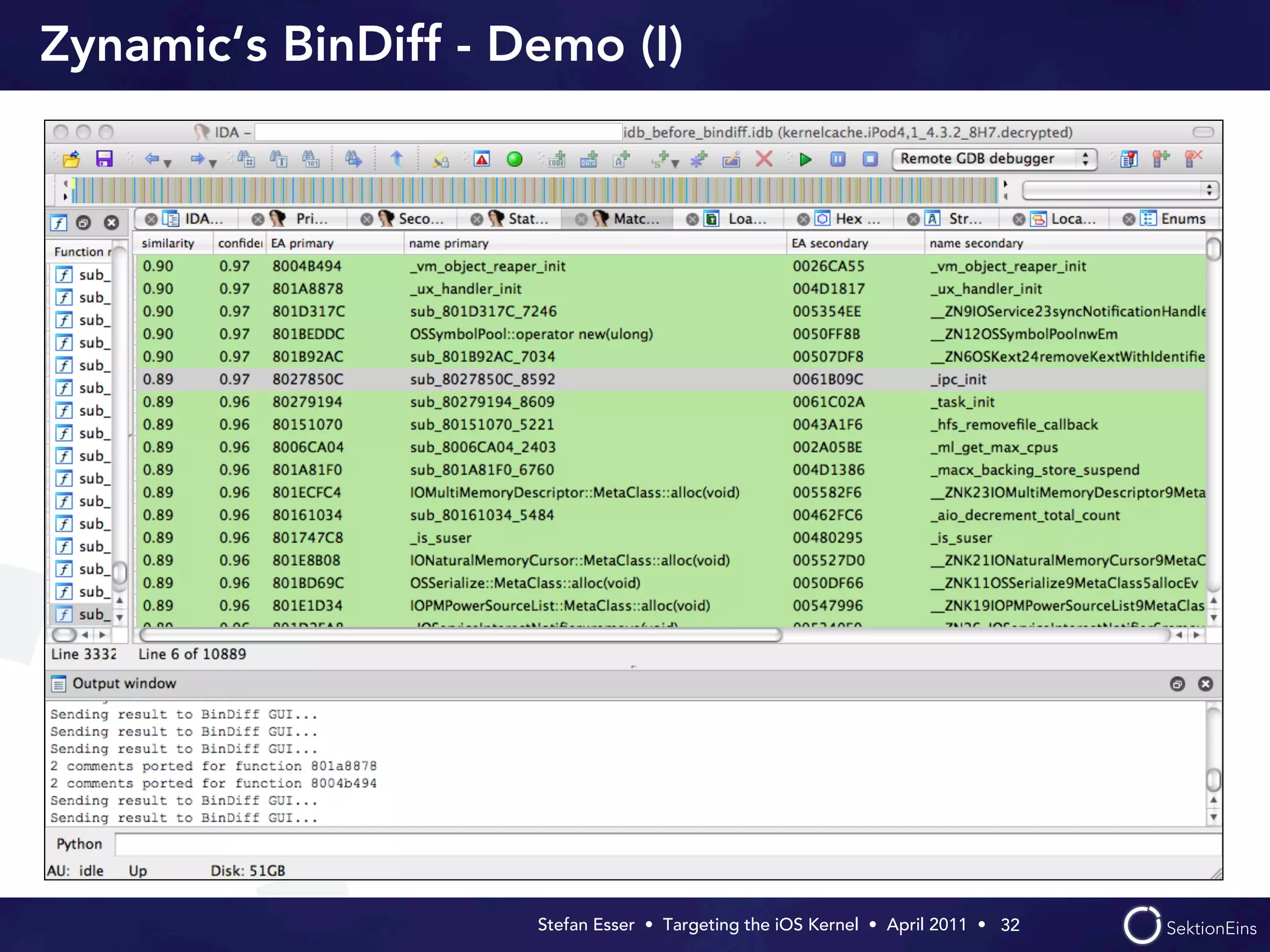
Task: Select the _is_suser primary name cell
Action: click(x=440, y=538)
